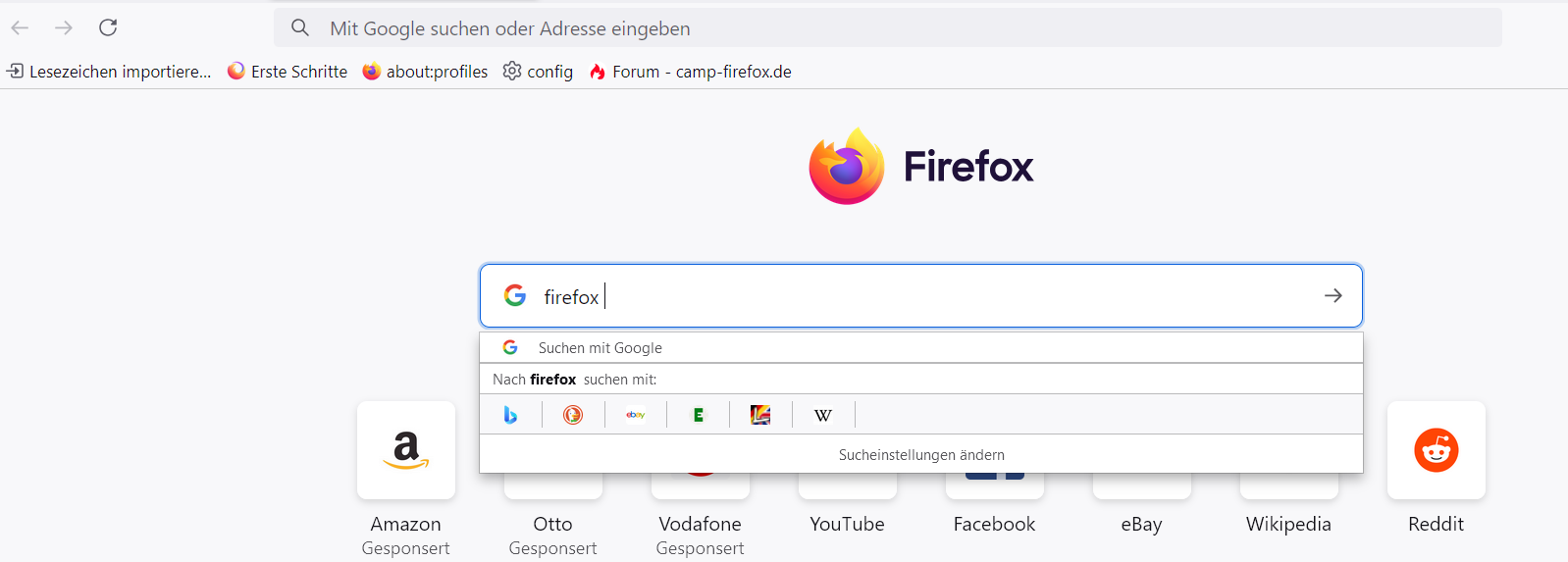
Task: Select the 'Suchen mit Google' suggestion
Action: (600, 348)
